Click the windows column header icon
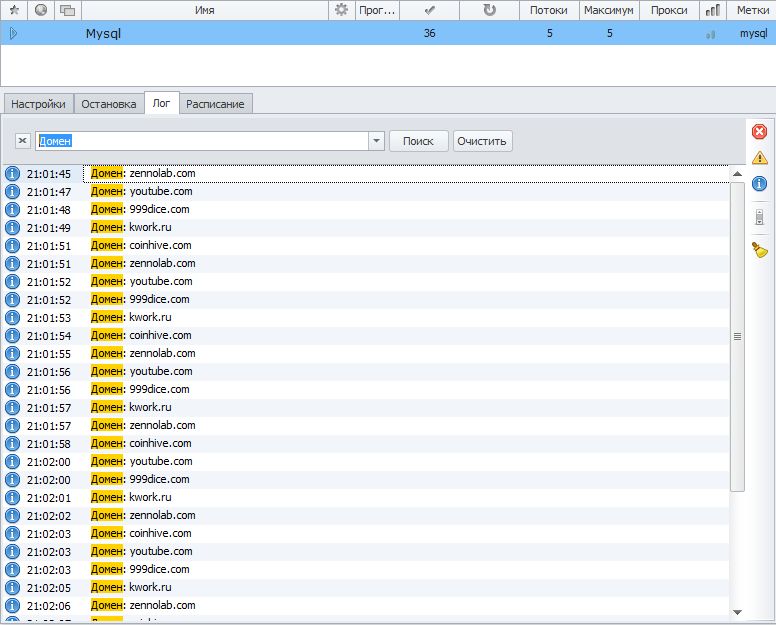 pyautogui.click(x=67, y=10)
